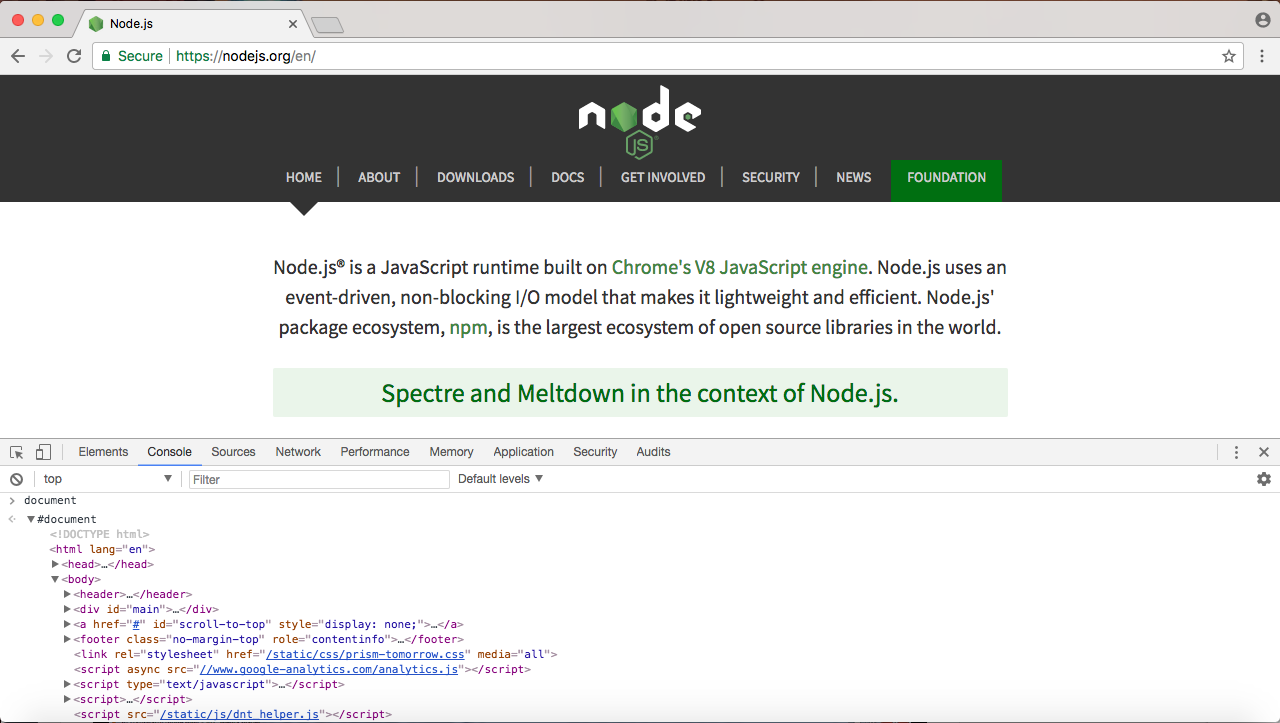Click the Node.js browser tab title
This screenshot has height=723, width=1280.
(131, 24)
